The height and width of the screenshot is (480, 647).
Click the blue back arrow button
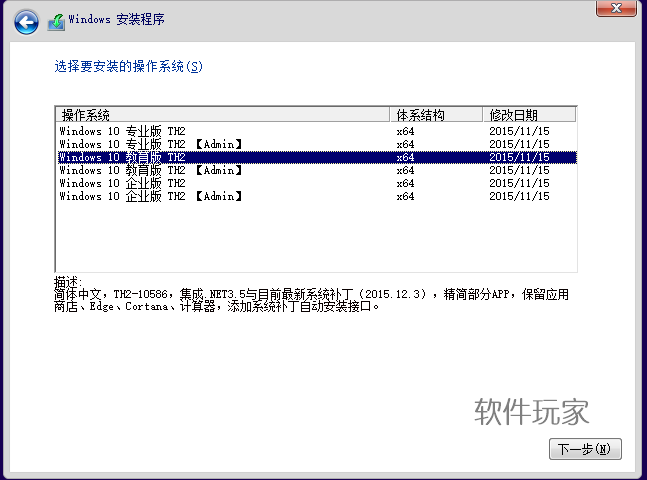click(26, 22)
